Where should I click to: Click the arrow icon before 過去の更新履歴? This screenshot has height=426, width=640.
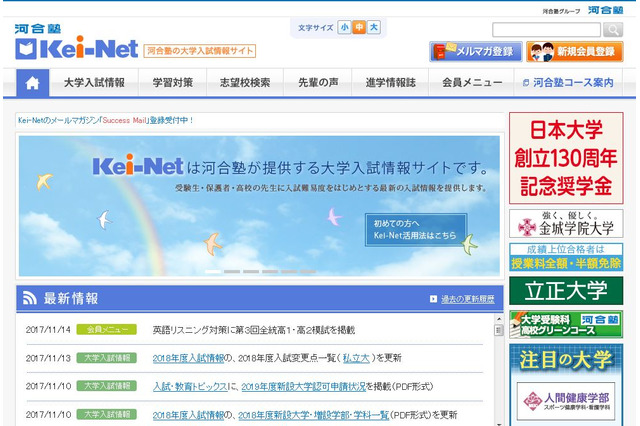click(433, 299)
